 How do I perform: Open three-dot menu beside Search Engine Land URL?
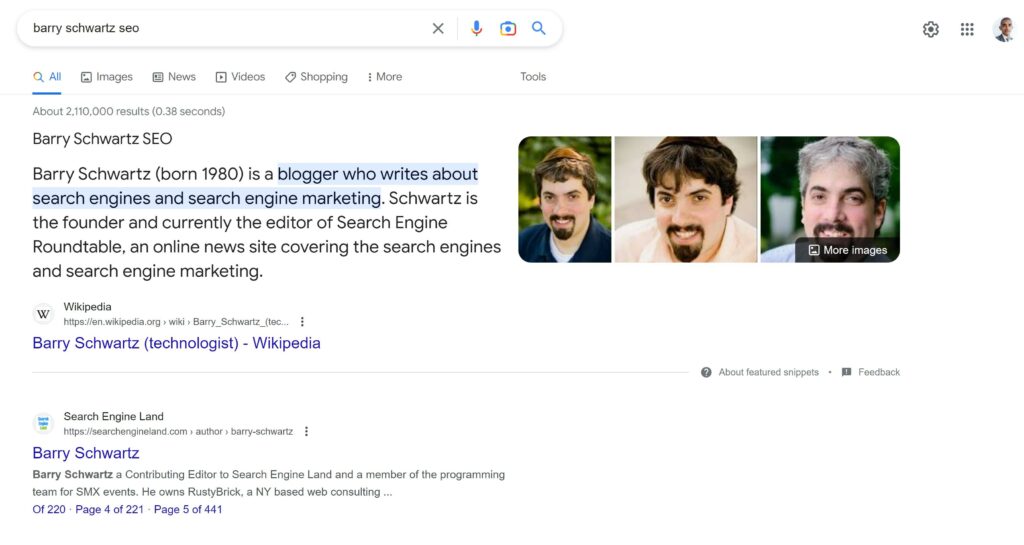(306, 431)
